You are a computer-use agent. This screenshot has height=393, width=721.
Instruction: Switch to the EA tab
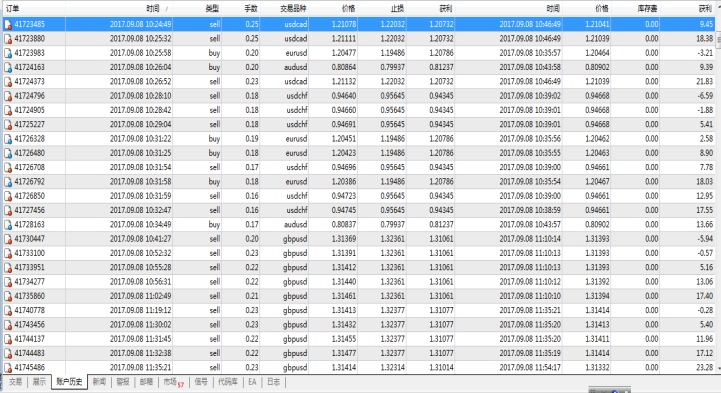252,382
